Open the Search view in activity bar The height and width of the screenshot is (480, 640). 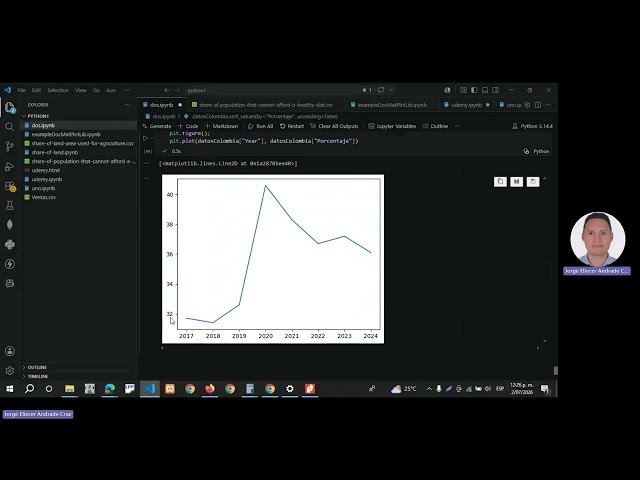(9, 127)
